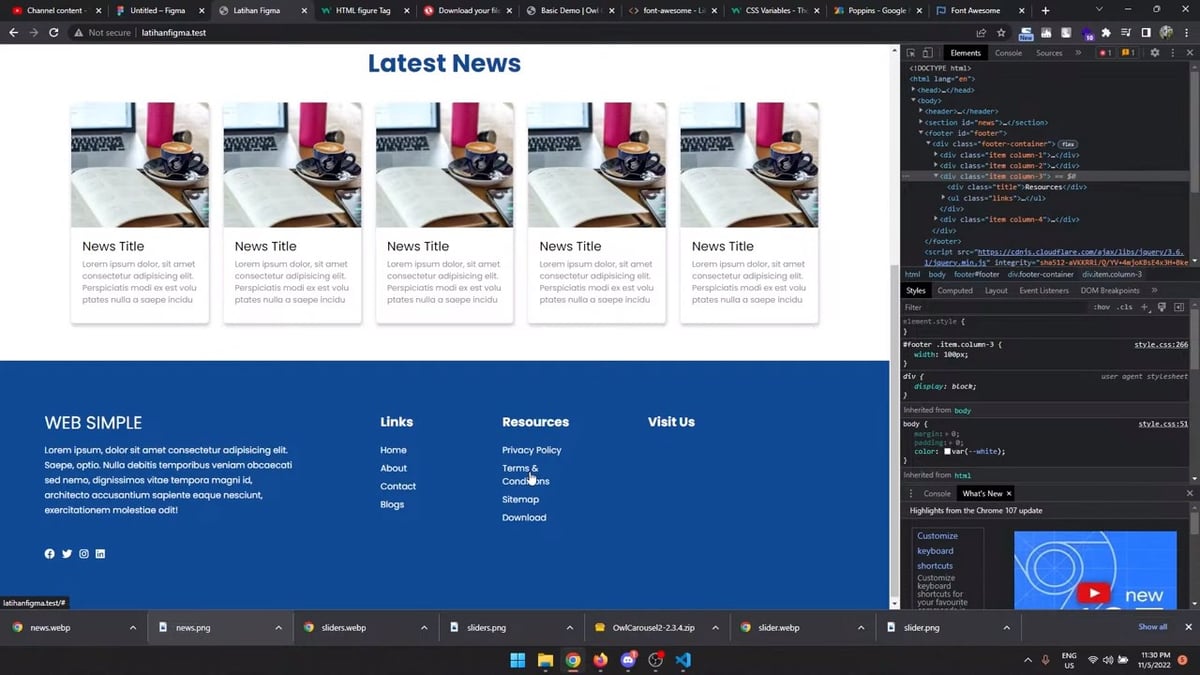This screenshot has width=1200, height=675.
Task: Click Instagram icon in footer
Action: [x=84, y=554]
